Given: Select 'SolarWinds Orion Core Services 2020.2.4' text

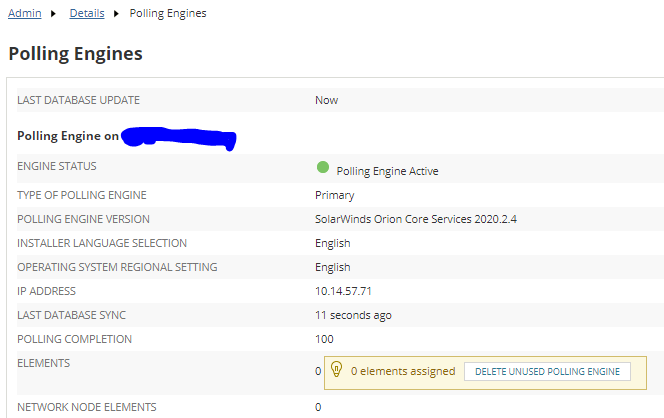Looking at the screenshot, I should tap(416, 219).
